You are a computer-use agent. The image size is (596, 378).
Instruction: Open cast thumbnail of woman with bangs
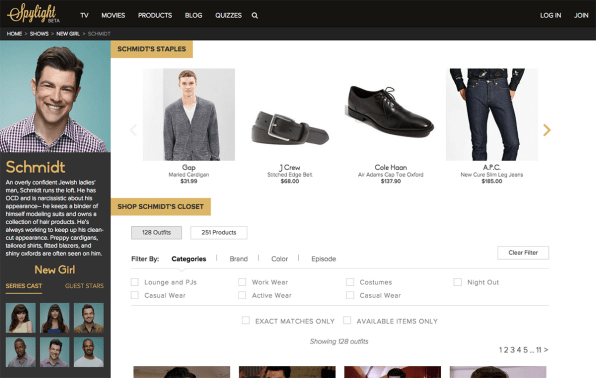pos(21,318)
